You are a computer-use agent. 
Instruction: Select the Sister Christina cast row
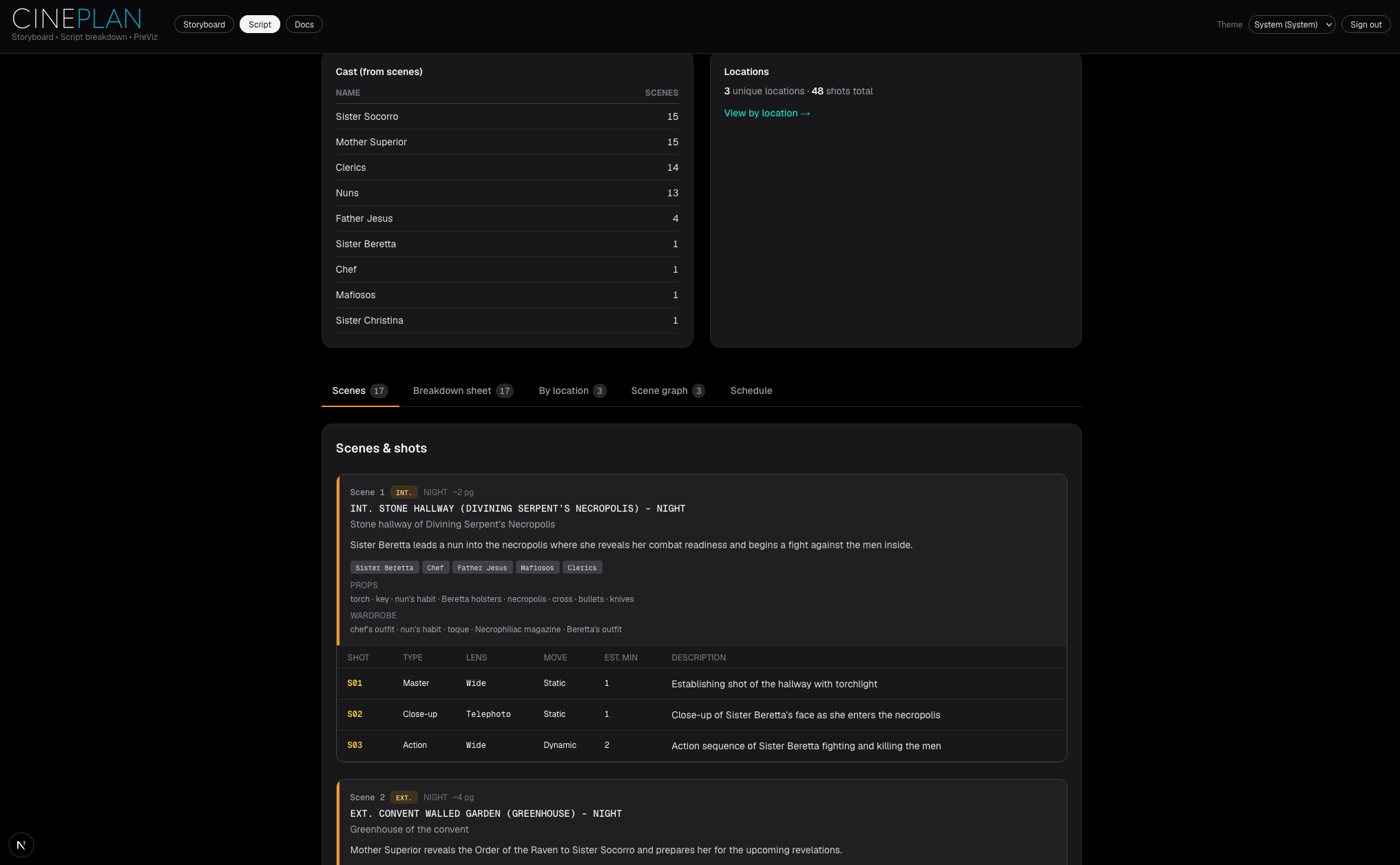(x=507, y=320)
